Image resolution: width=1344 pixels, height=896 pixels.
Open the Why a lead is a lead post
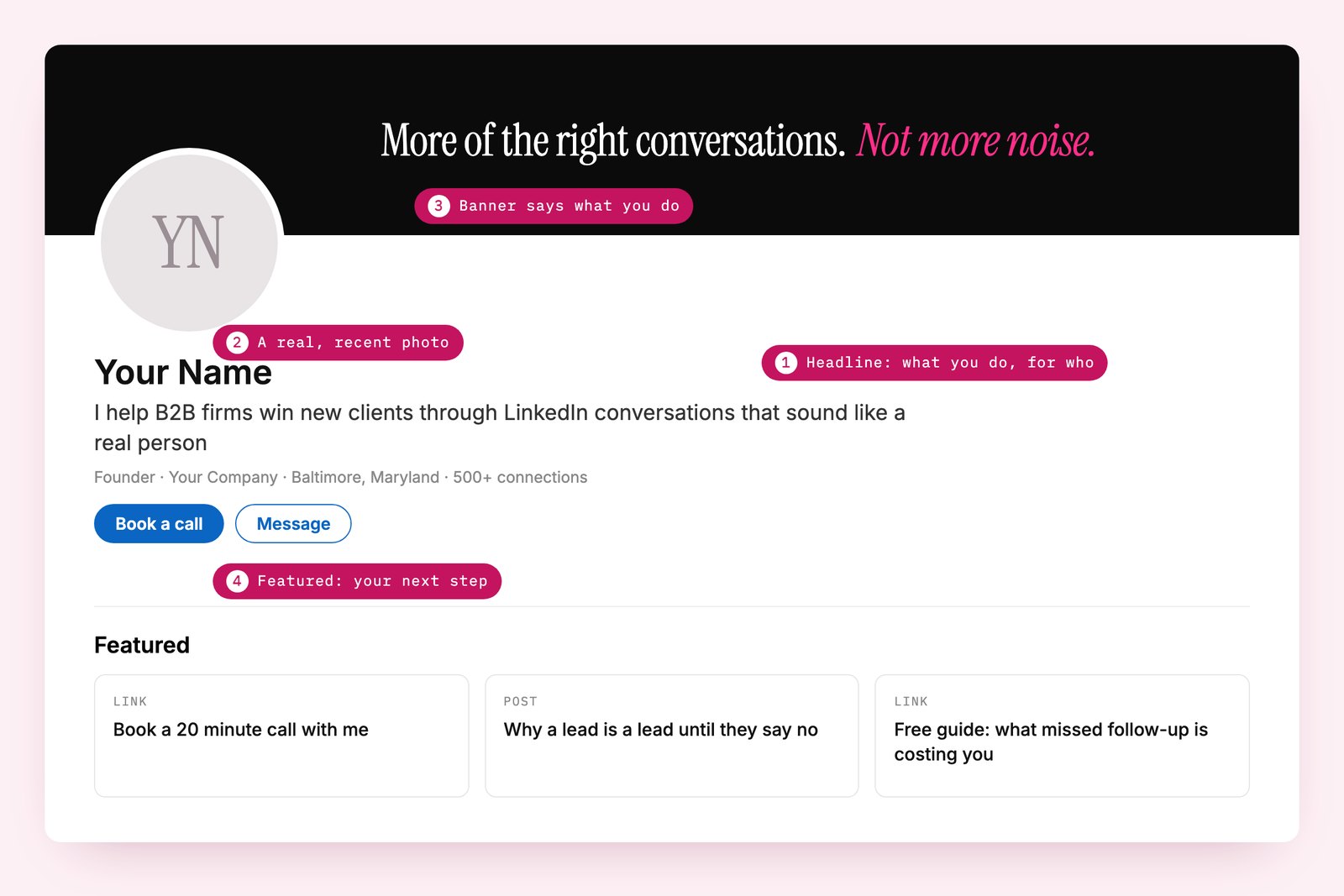672,736
